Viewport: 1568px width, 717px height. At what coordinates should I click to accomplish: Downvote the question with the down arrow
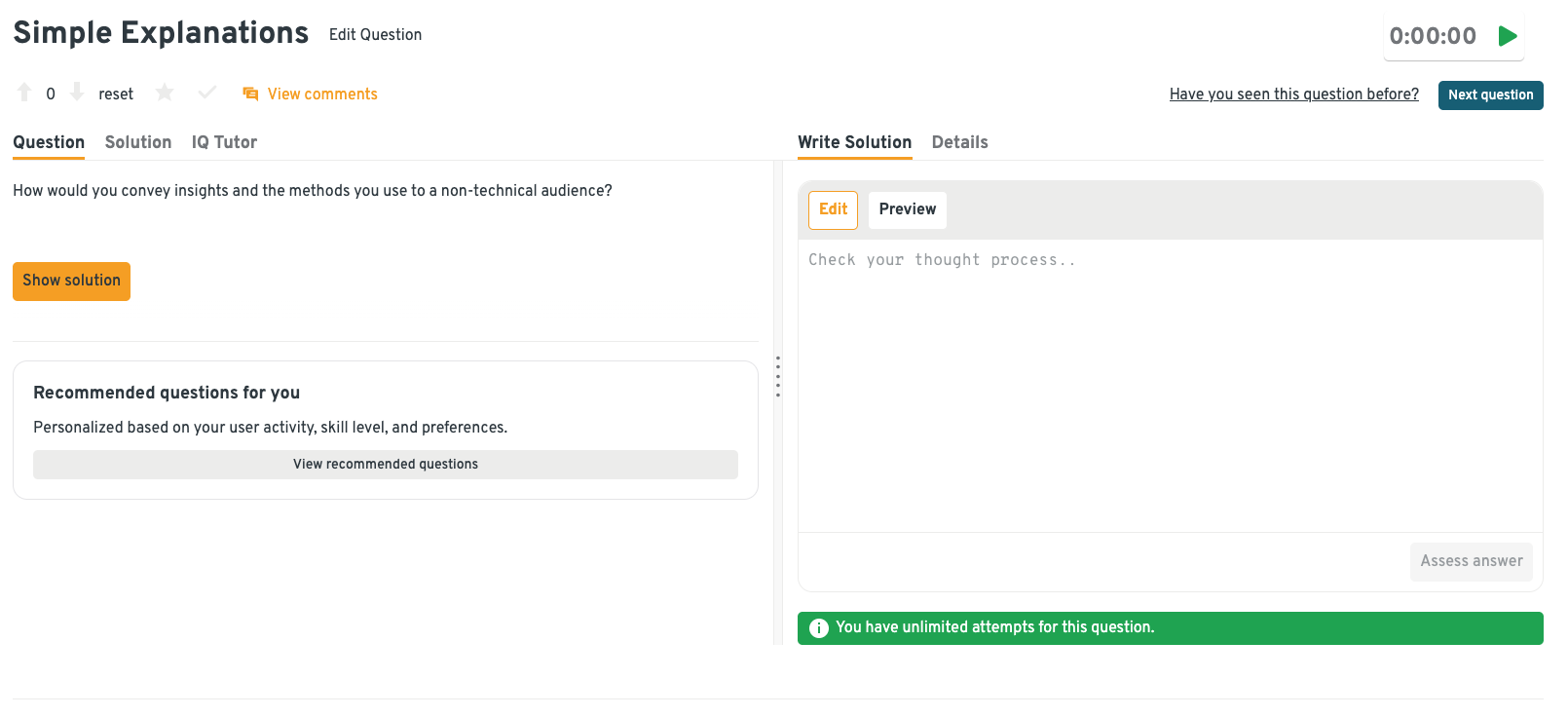(x=77, y=93)
